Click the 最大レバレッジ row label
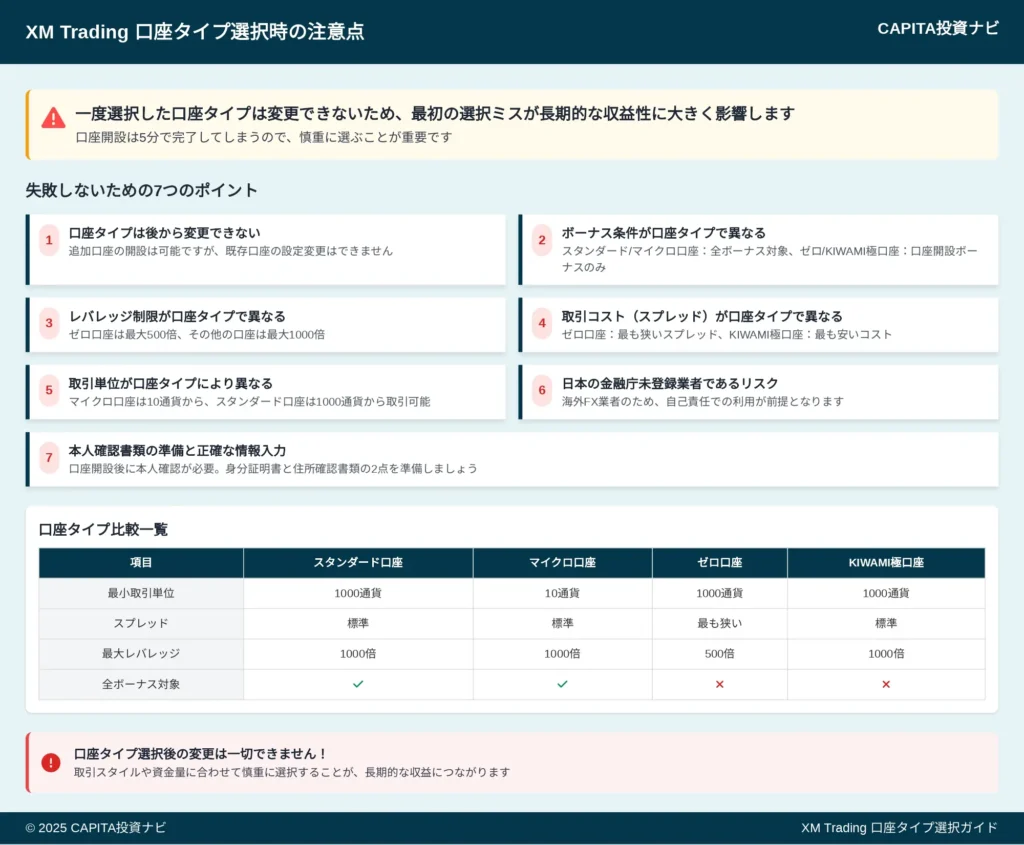This screenshot has width=1024, height=845. coord(141,654)
